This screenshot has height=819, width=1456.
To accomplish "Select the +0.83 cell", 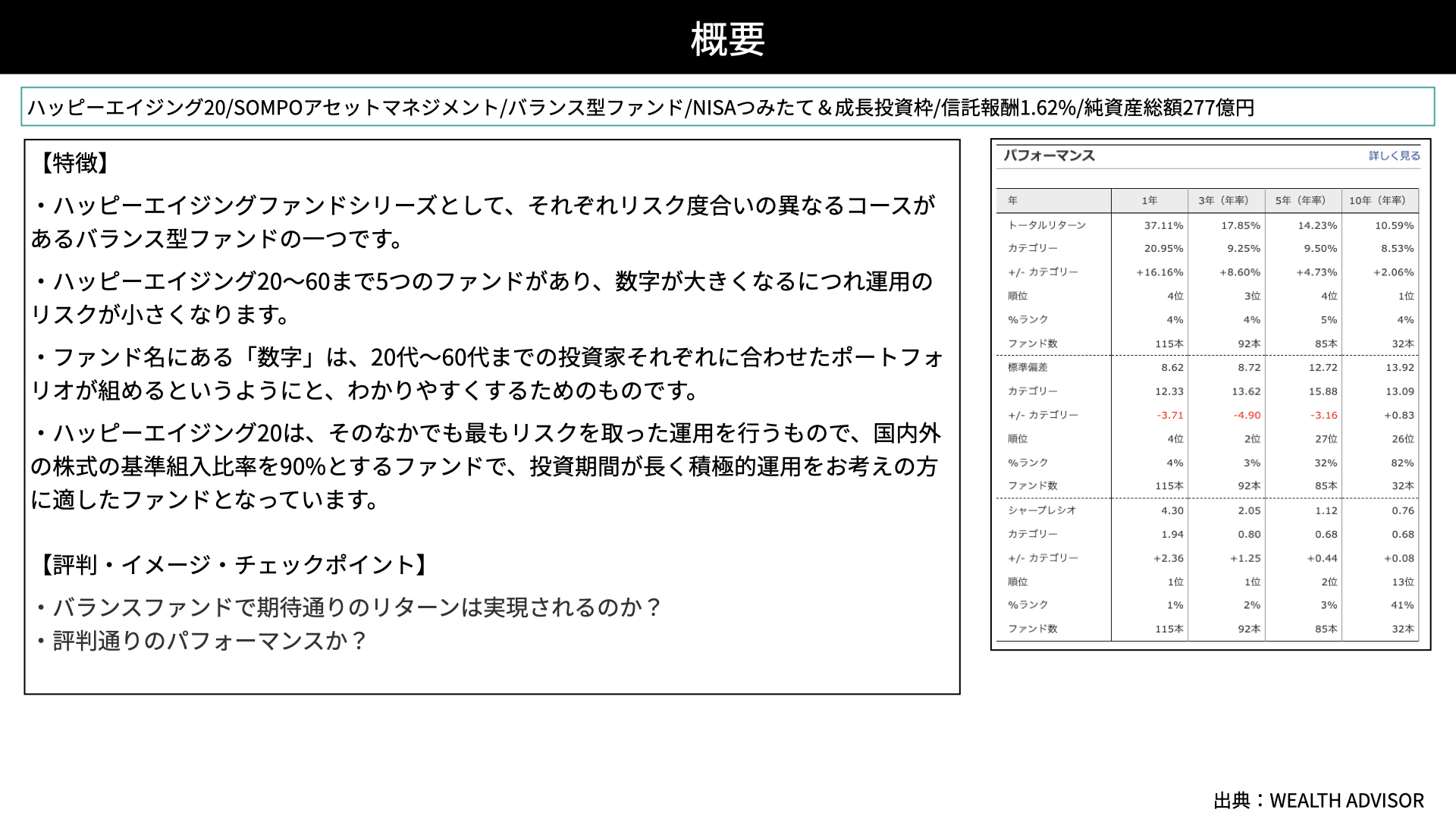I will [1399, 415].
